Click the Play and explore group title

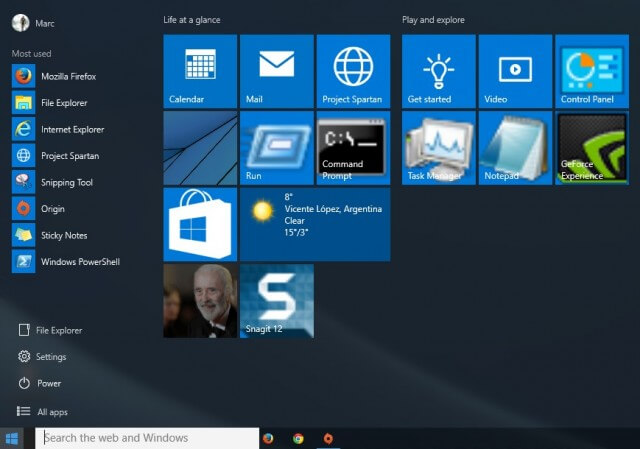[x=433, y=20]
